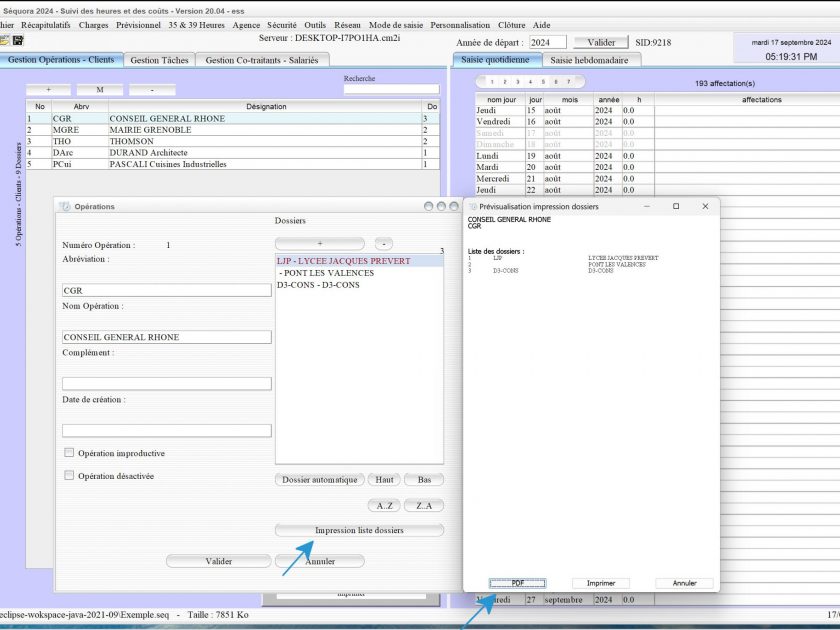This screenshot has height=630, width=840.
Task: Select the DURAND Architecte operation row
Action: pyautogui.click(x=232, y=153)
